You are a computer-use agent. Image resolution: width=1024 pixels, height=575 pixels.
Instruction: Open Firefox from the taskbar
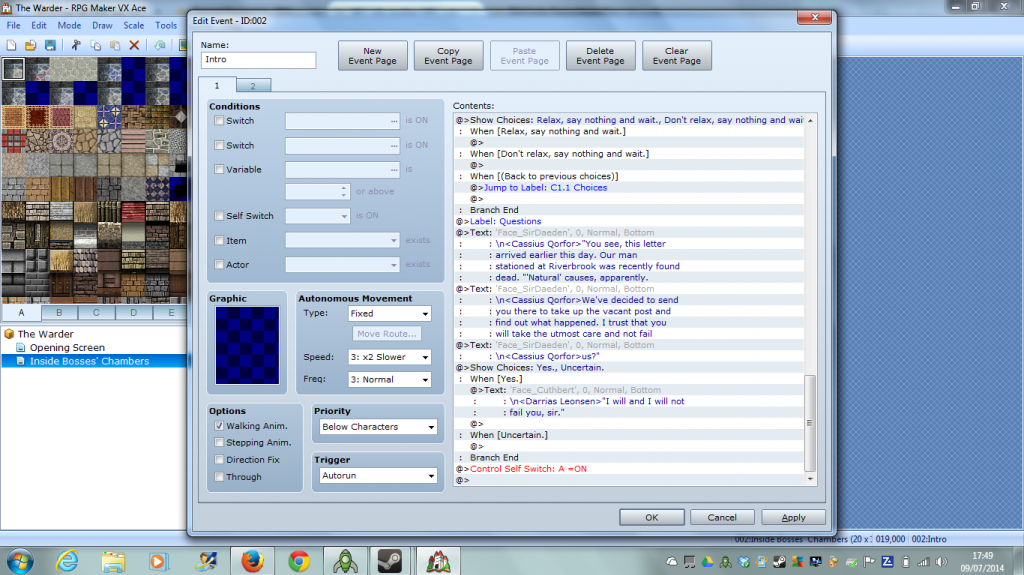click(x=252, y=560)
